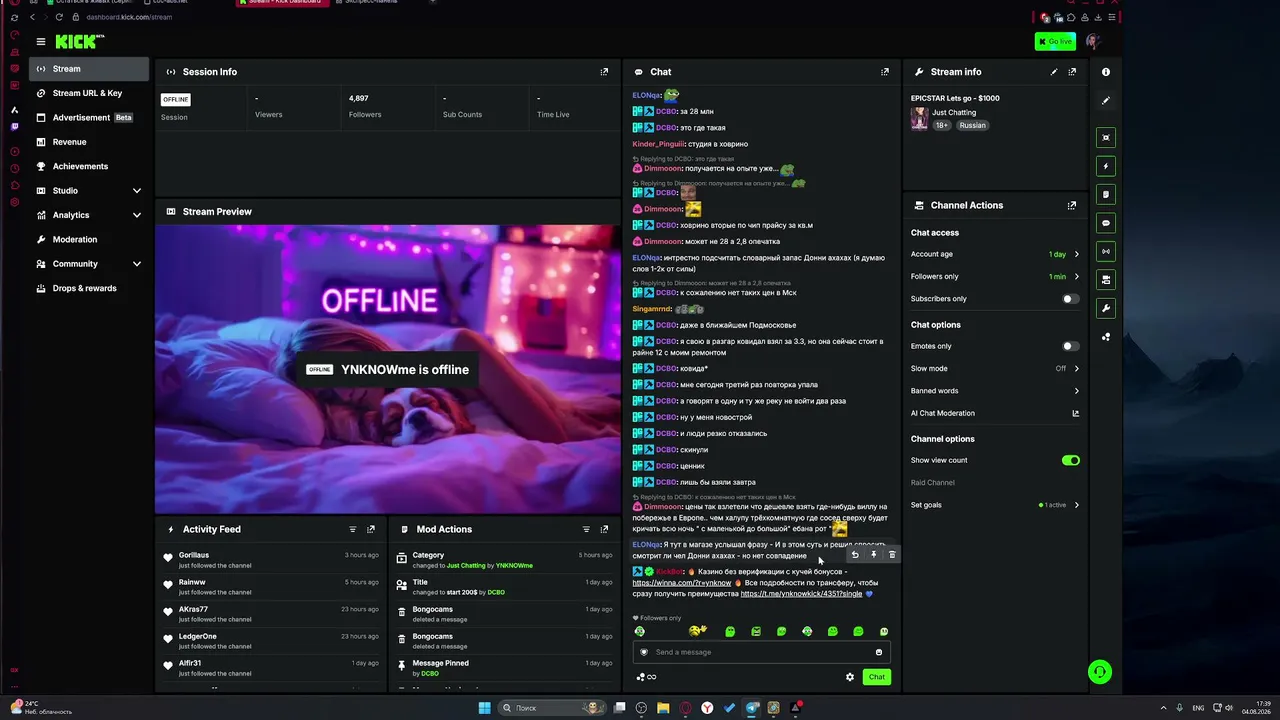Click the Just Chatting category thumbnail
Screen dimensions: 1280x720
pos(919,119)
